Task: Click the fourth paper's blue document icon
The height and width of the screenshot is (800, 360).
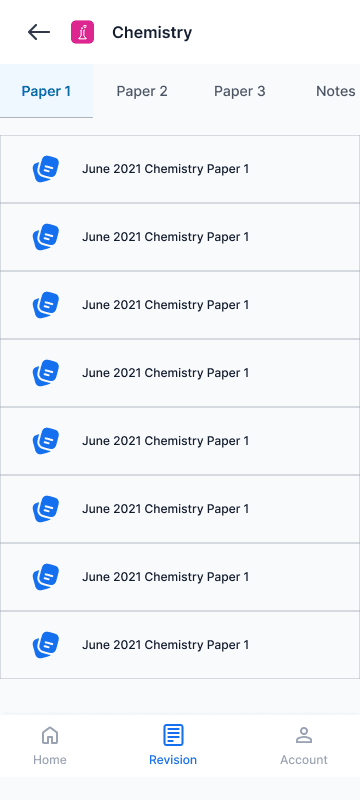Action: point(46,373)
